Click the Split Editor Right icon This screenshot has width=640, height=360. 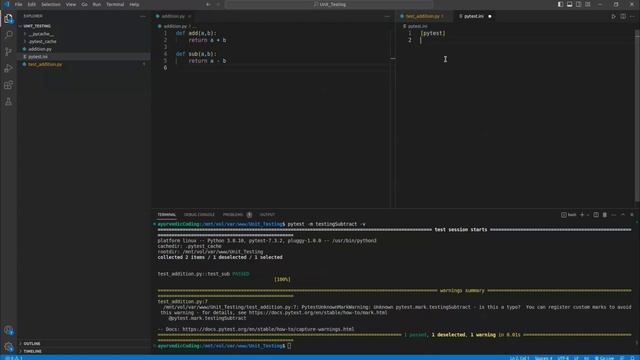click(623, 16)
